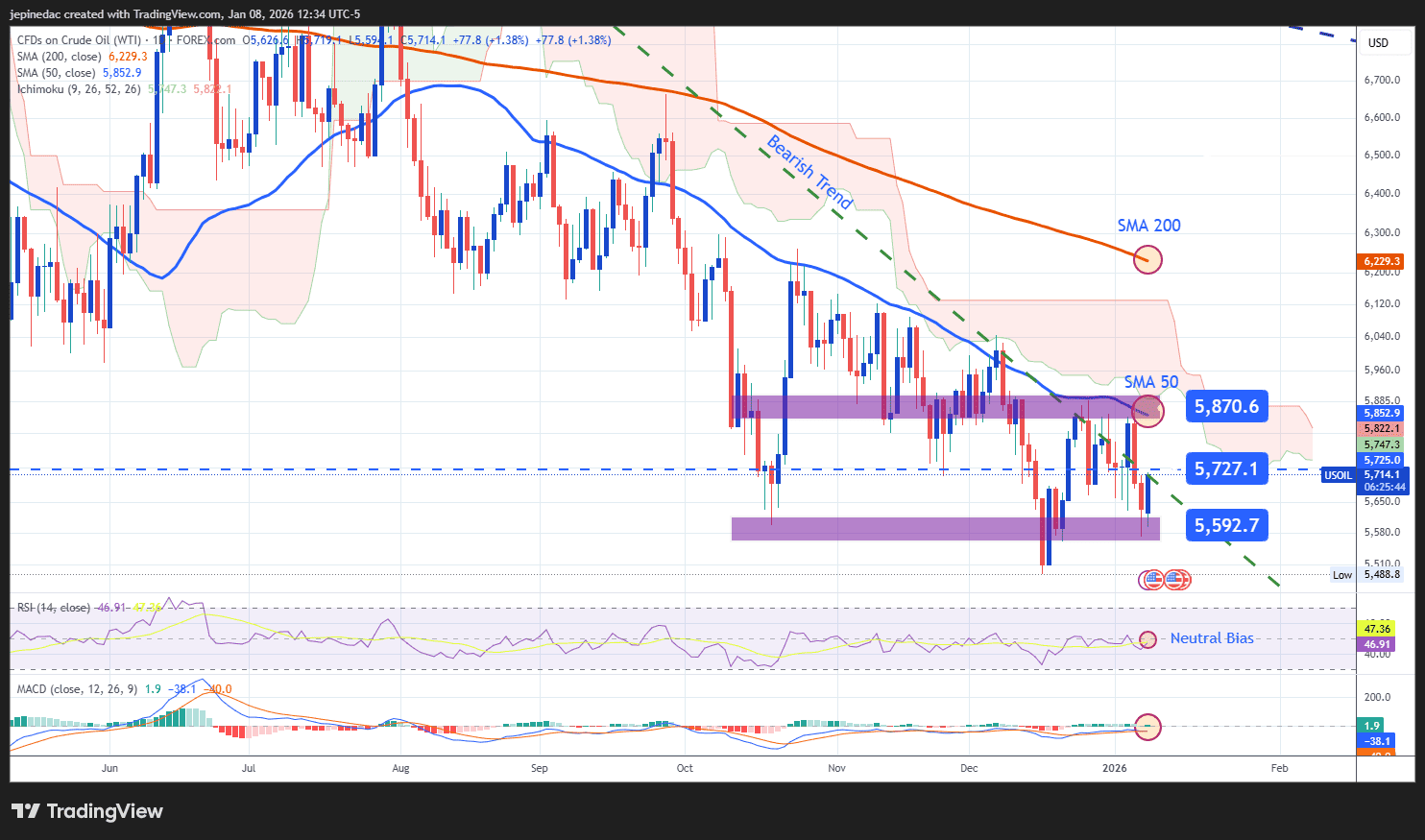Click the circle marker on the RSI line
1425x840 pixels.
tap(1147, 639)
